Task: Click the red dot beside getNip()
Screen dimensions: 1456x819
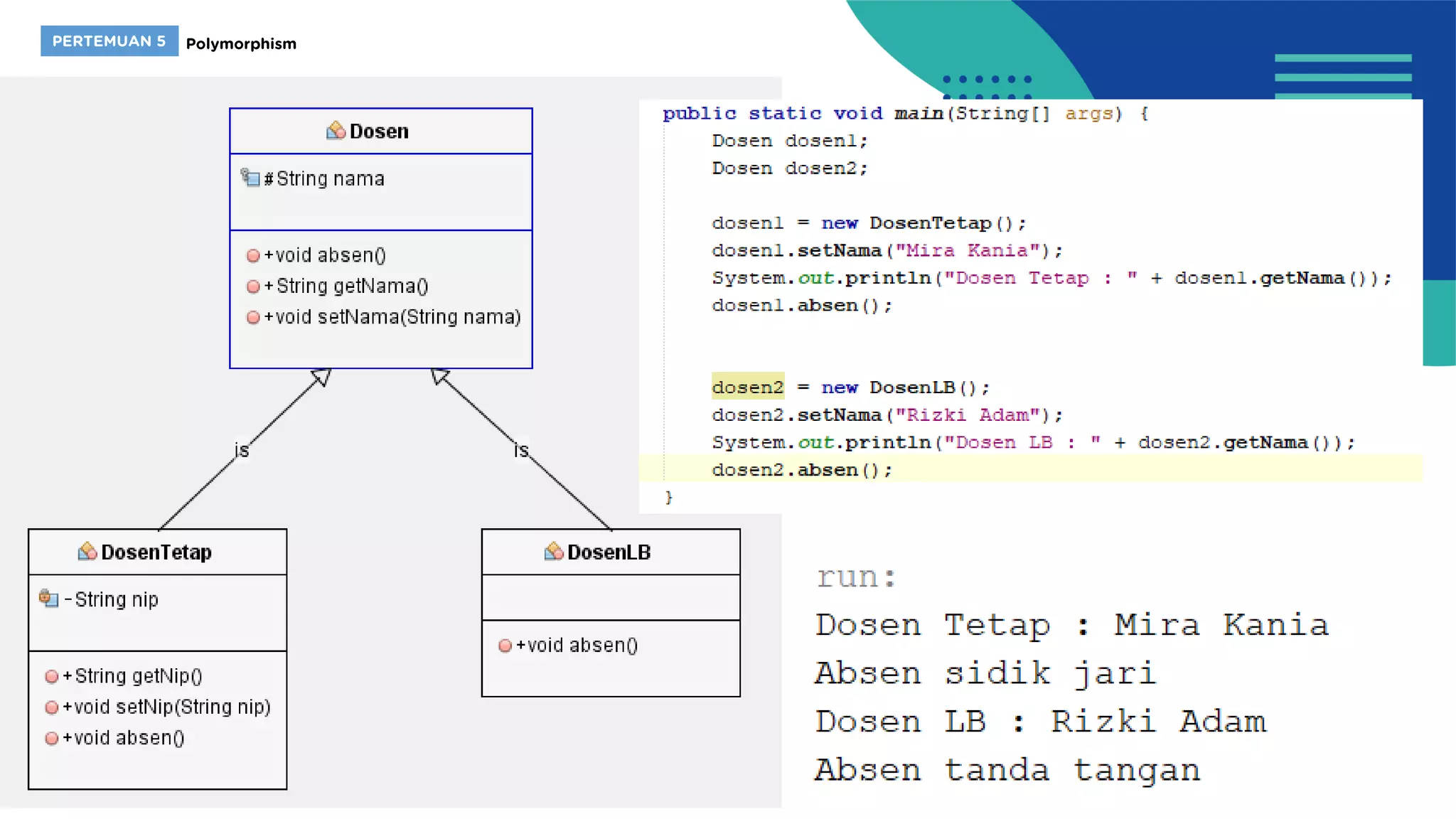Action: pyautogui.click(x=51, y=676)
